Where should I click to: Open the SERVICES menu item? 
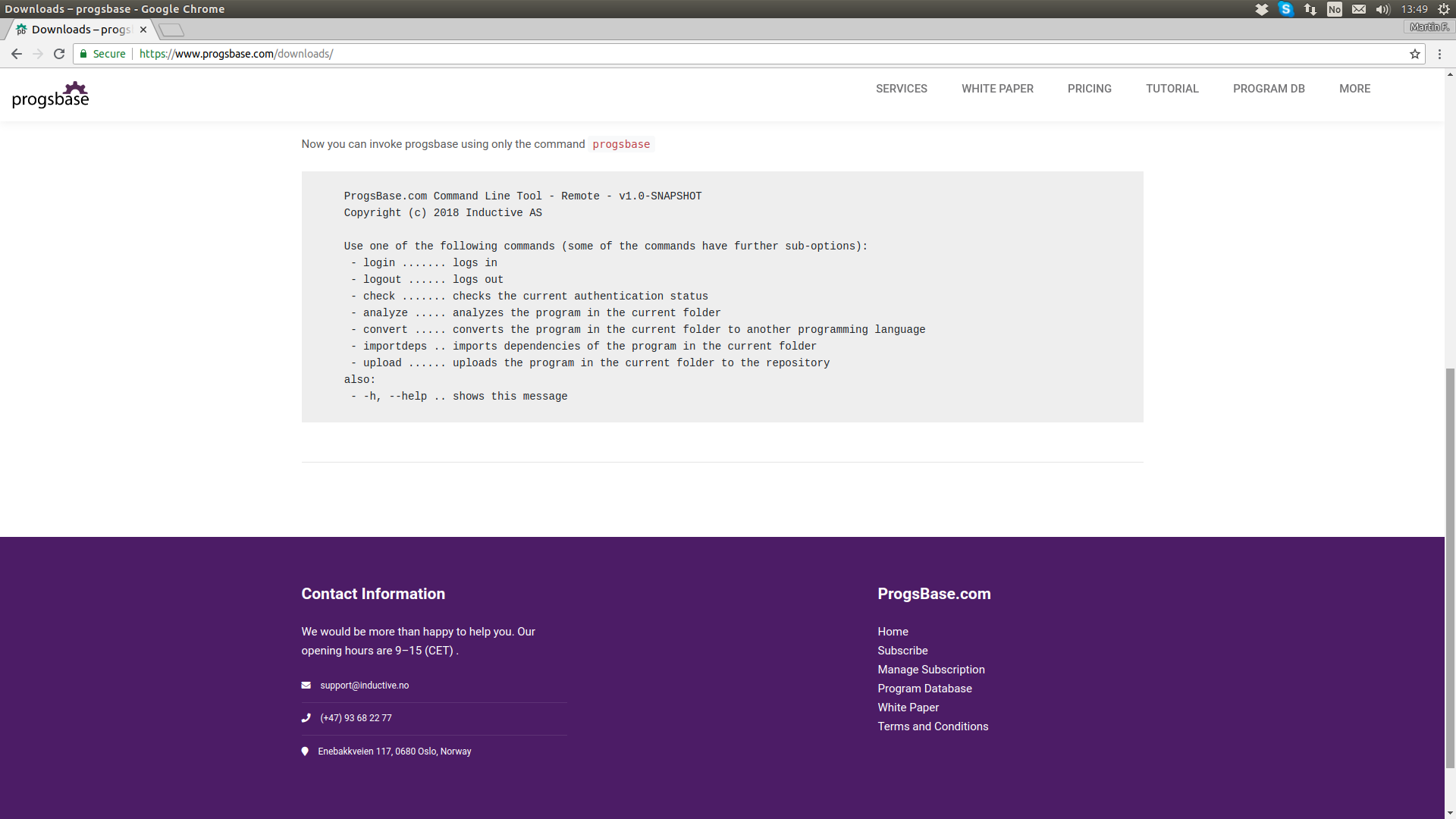coord(902,89)
